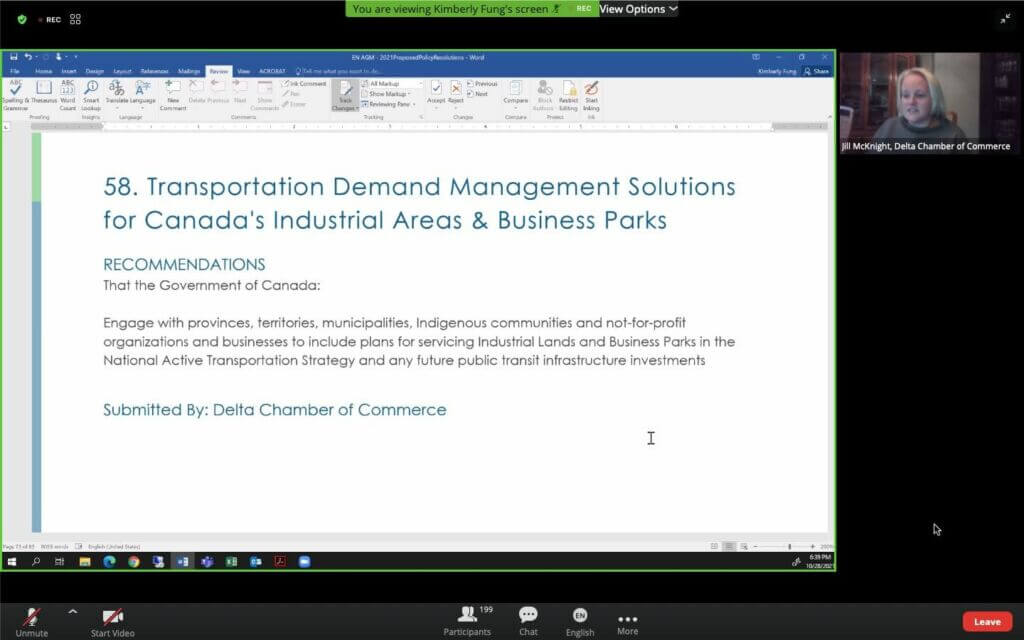Open Restrict Editing pane

pyautogui.click(x=569, y=95)
